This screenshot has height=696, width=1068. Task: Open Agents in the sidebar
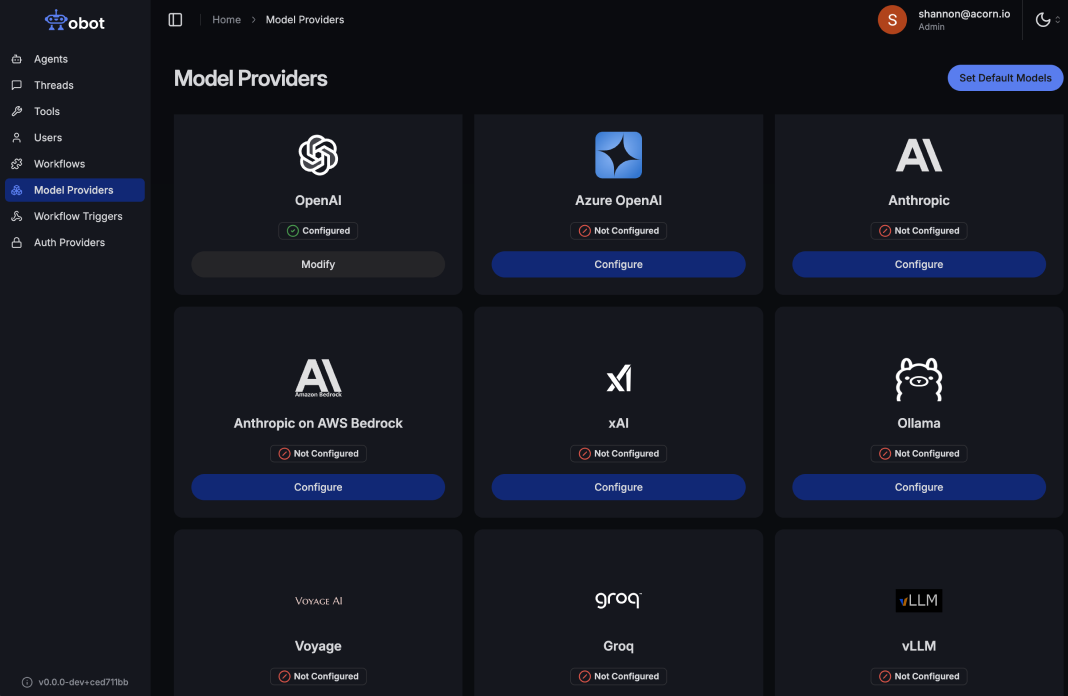click(51, 59)
